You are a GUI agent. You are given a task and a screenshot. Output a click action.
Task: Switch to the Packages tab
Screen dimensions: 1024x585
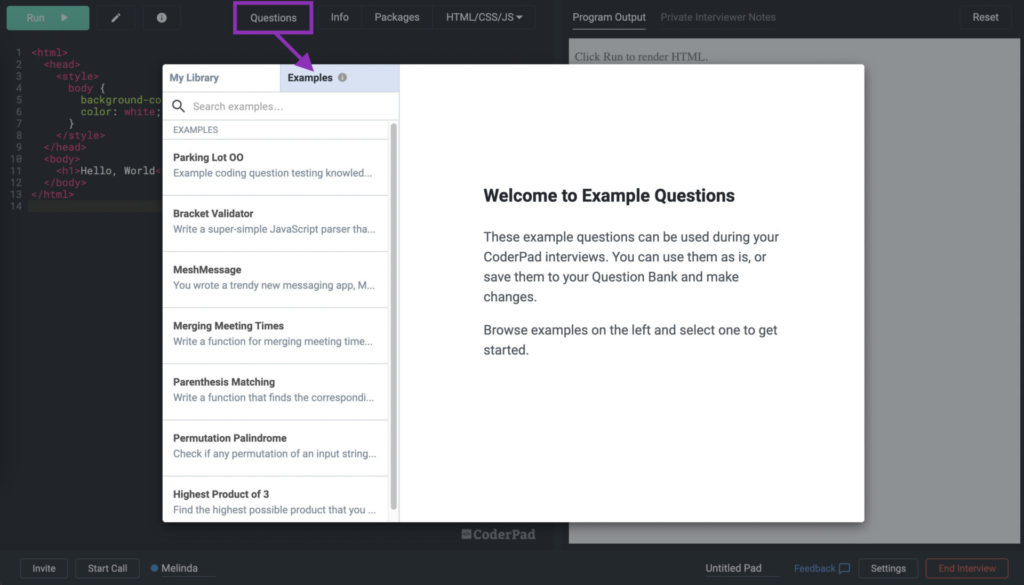[x=396, y=17]
